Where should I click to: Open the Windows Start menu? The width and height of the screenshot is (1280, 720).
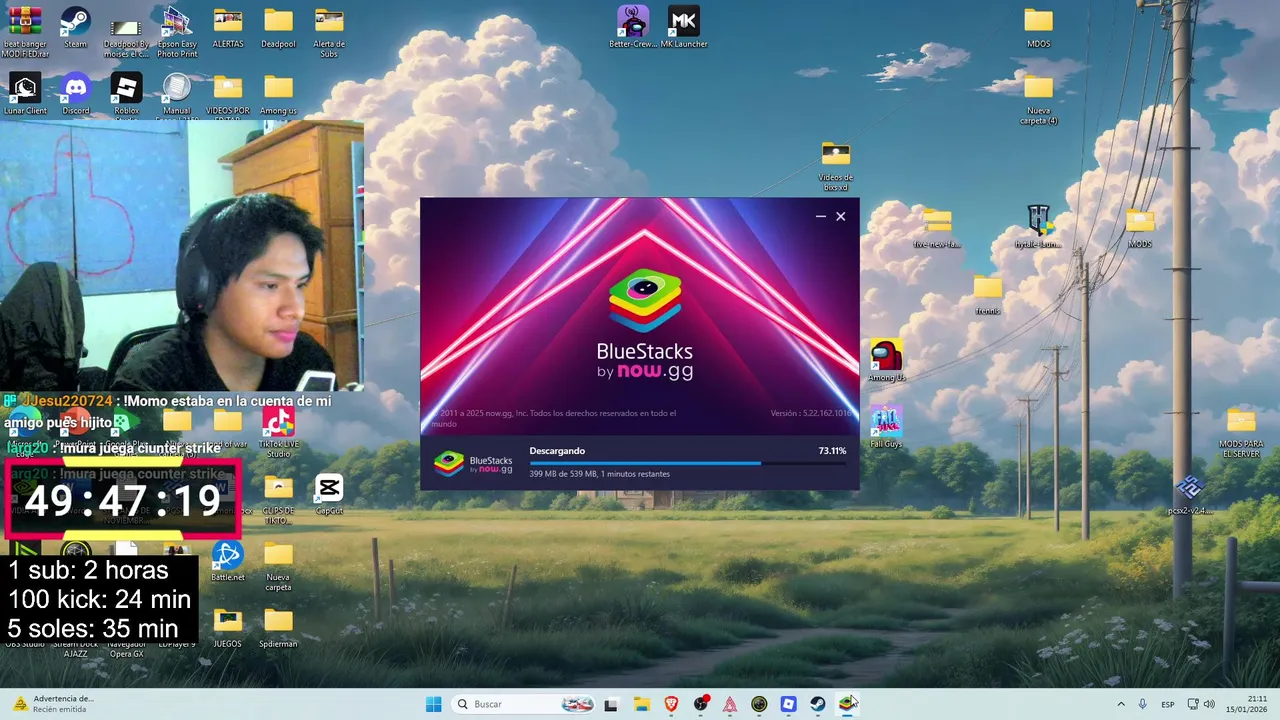[x=433, y=704]
